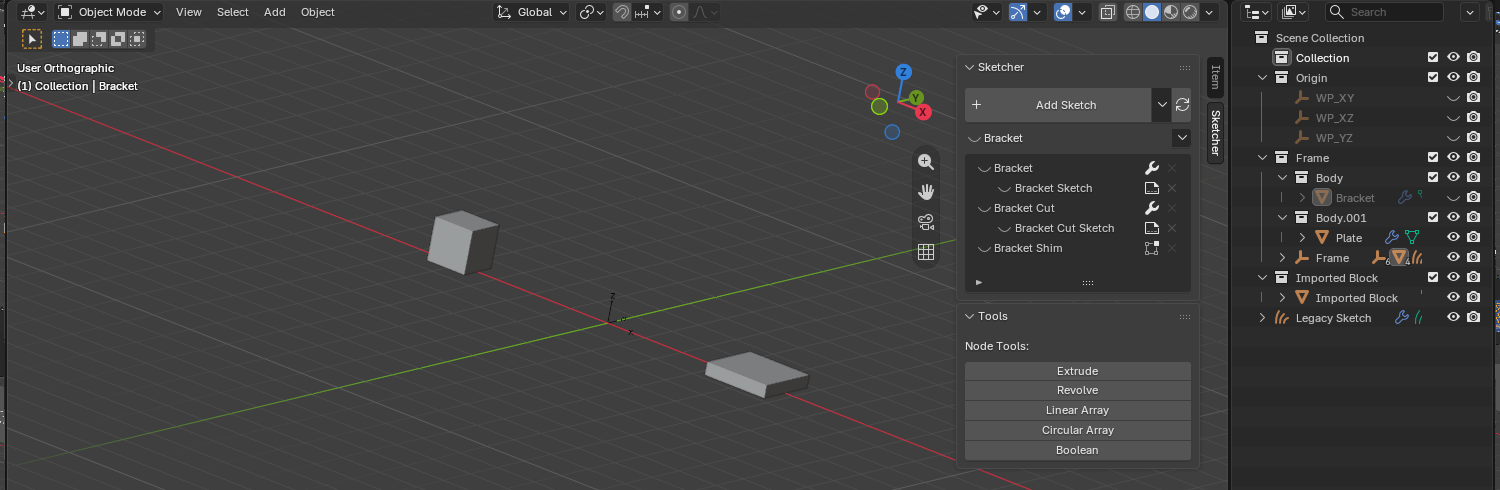Click the Revolve button
Viewport: 1500px width, 490px height.
point(1078,391)
